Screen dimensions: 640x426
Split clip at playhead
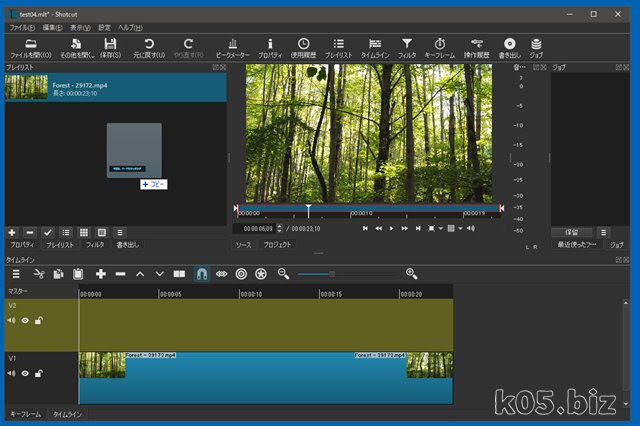click(179, 274)
